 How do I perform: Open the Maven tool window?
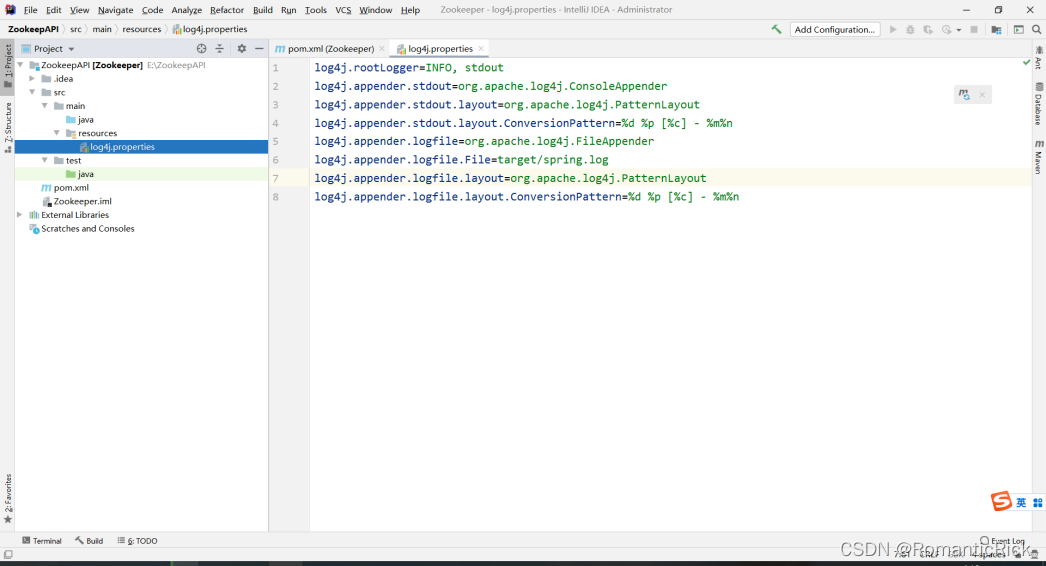tap(1039, 158)
